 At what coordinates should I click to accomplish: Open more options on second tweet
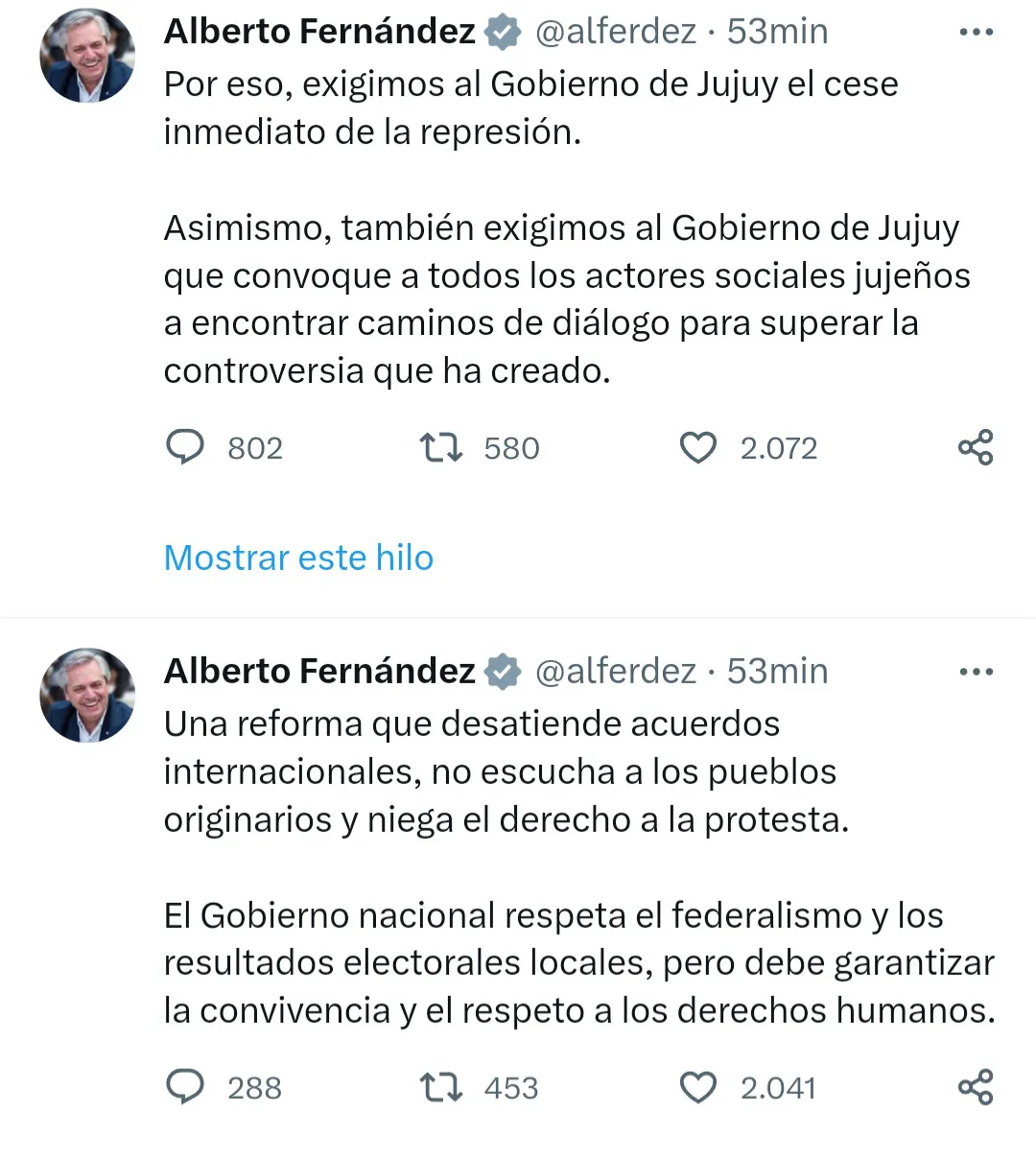click(x=976, y=672)
